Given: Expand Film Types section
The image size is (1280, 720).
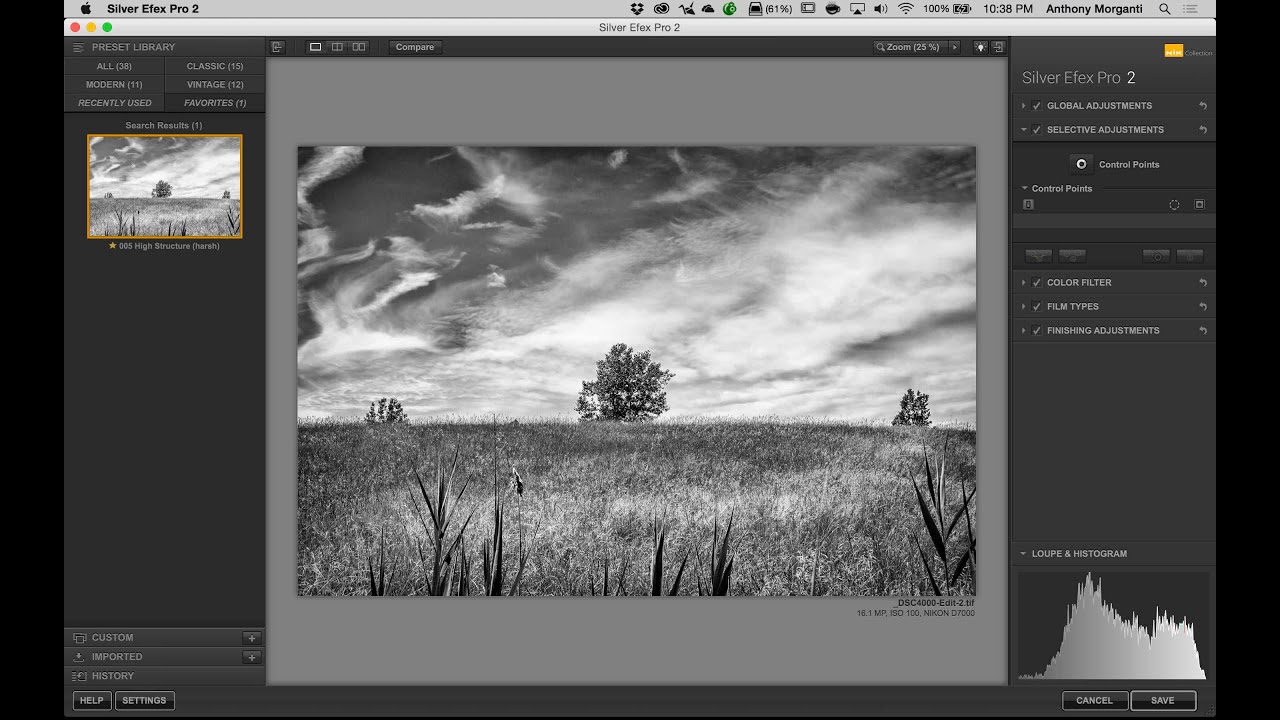Looking at the screenshot, I should click(1024, 307).
